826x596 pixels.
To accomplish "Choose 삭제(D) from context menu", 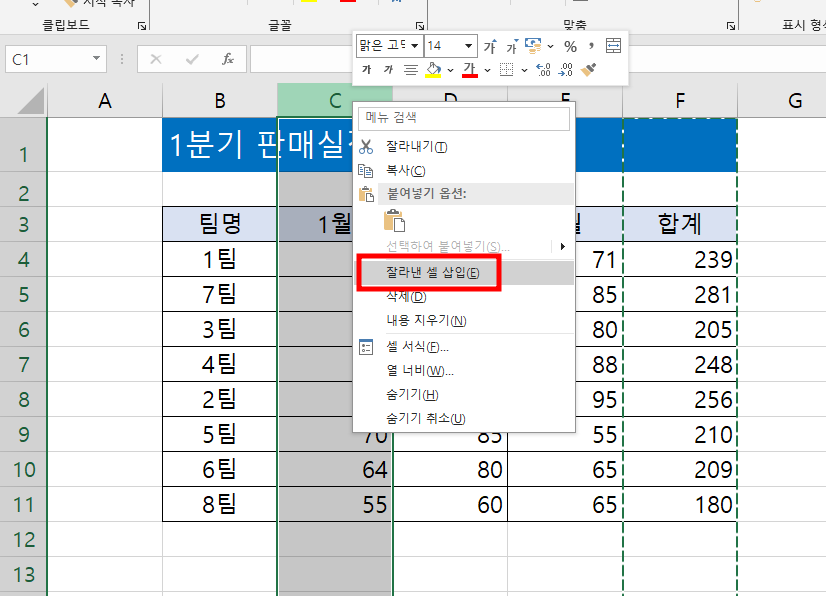I will point(464,297).
